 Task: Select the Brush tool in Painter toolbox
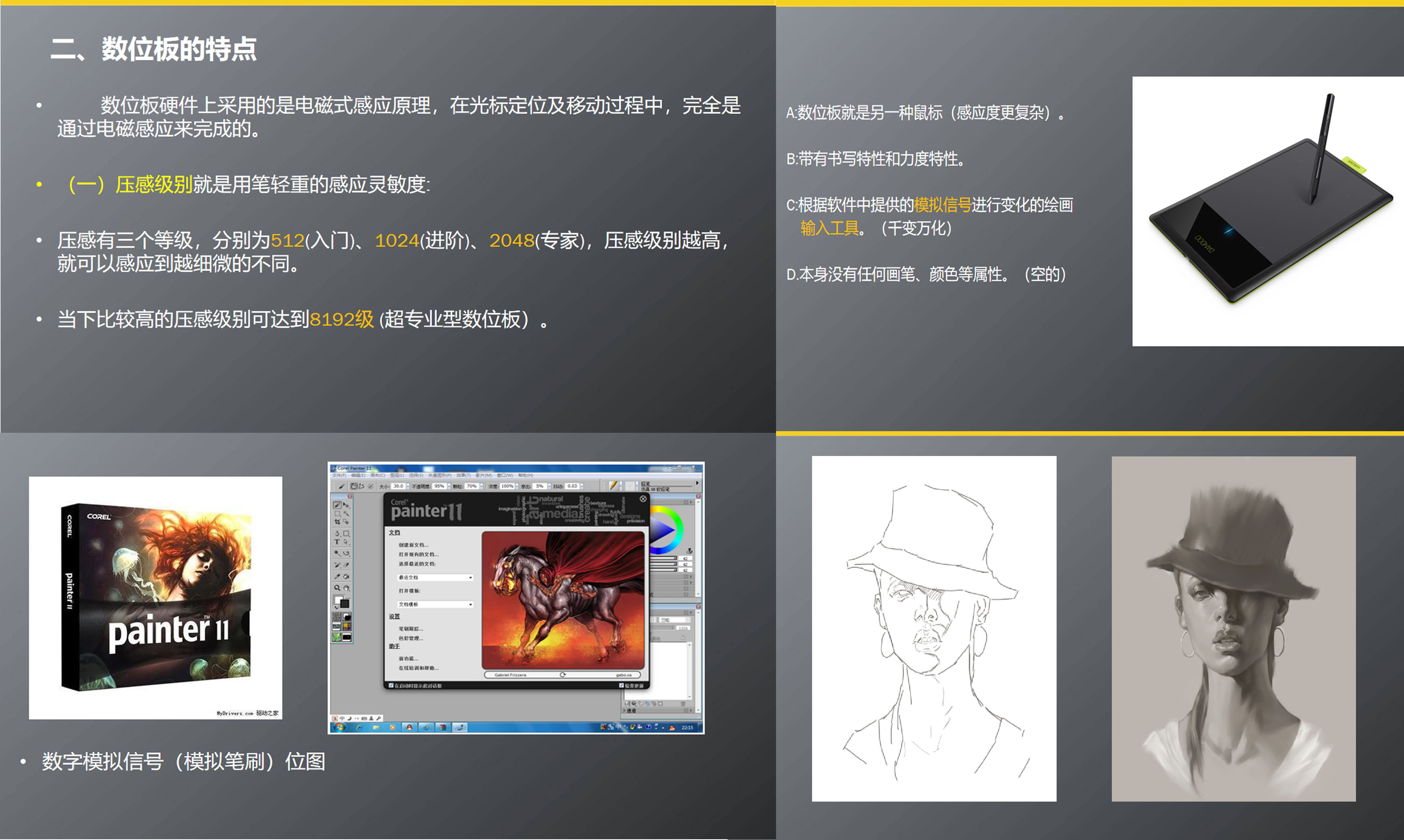tap(337, 505)
